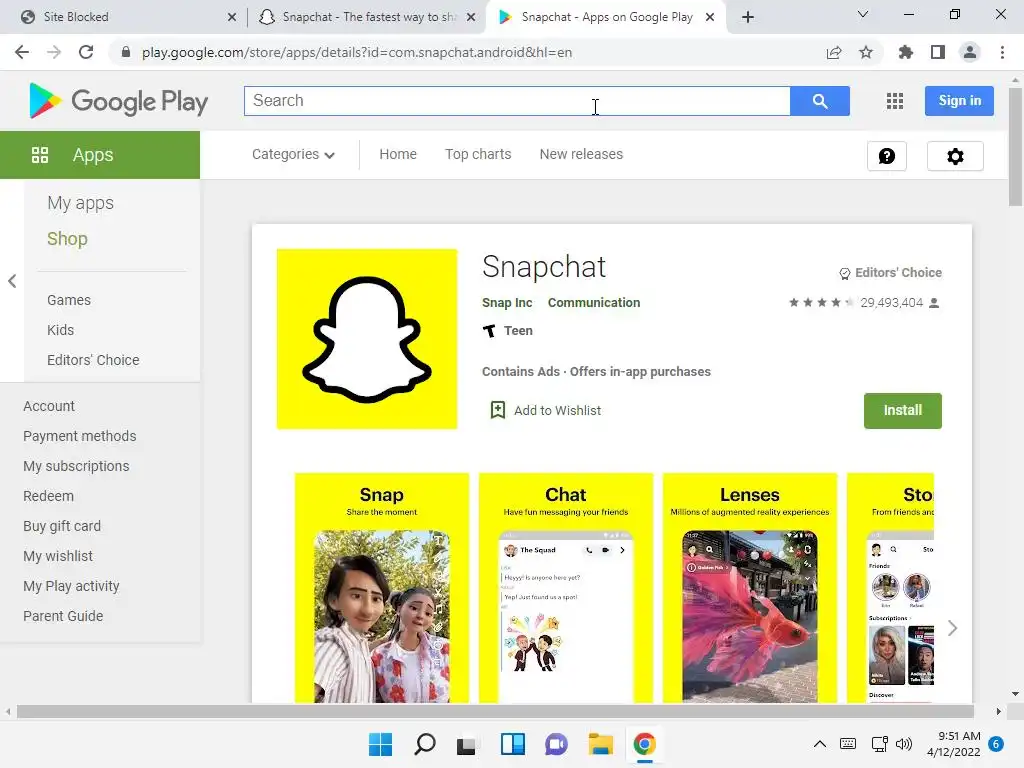
Task: Open the Chrome profile avatar icon
Action: click(x=970, y=52)
